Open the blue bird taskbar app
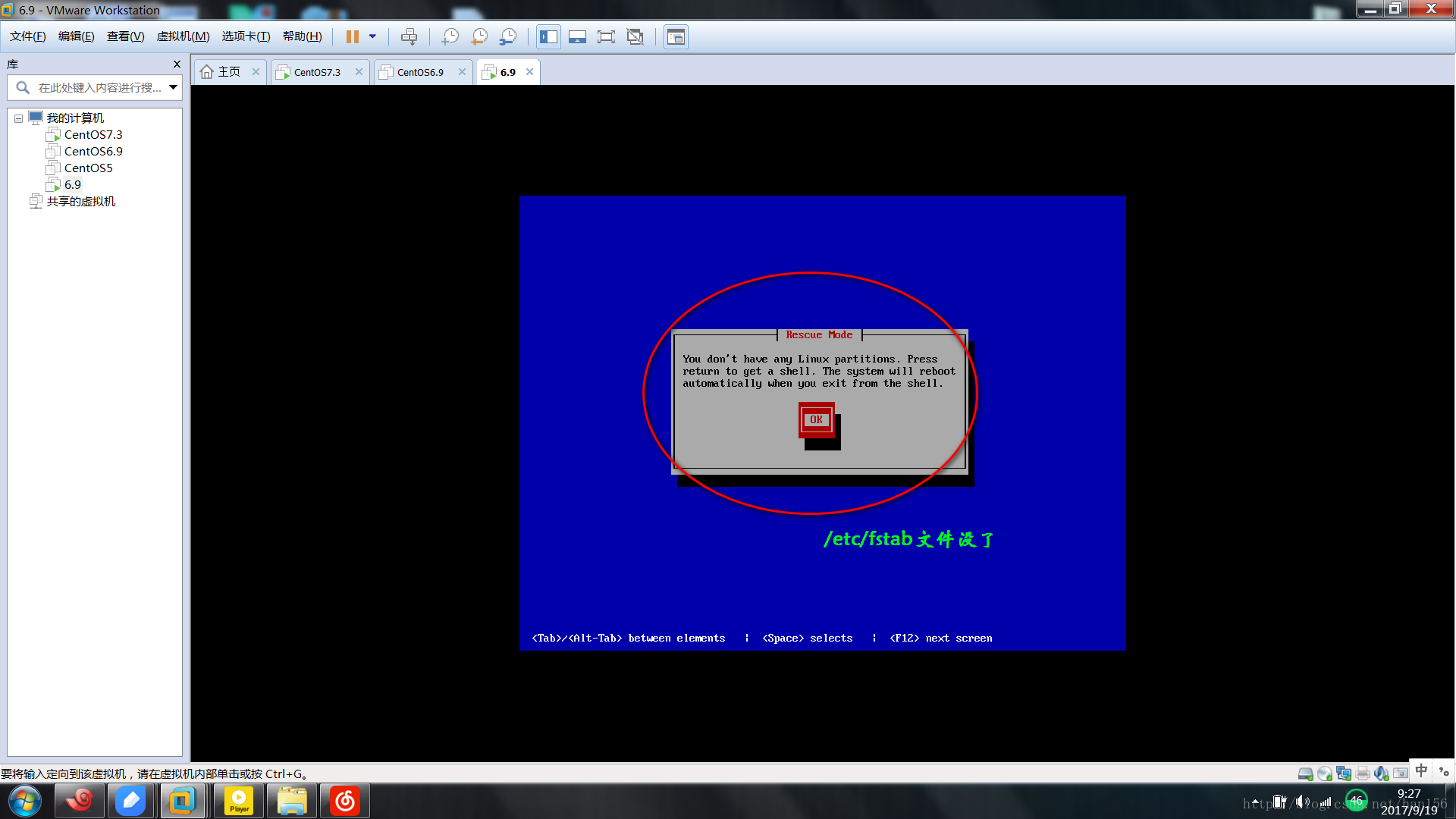The image size is (1456, 819). click(130, 801)
